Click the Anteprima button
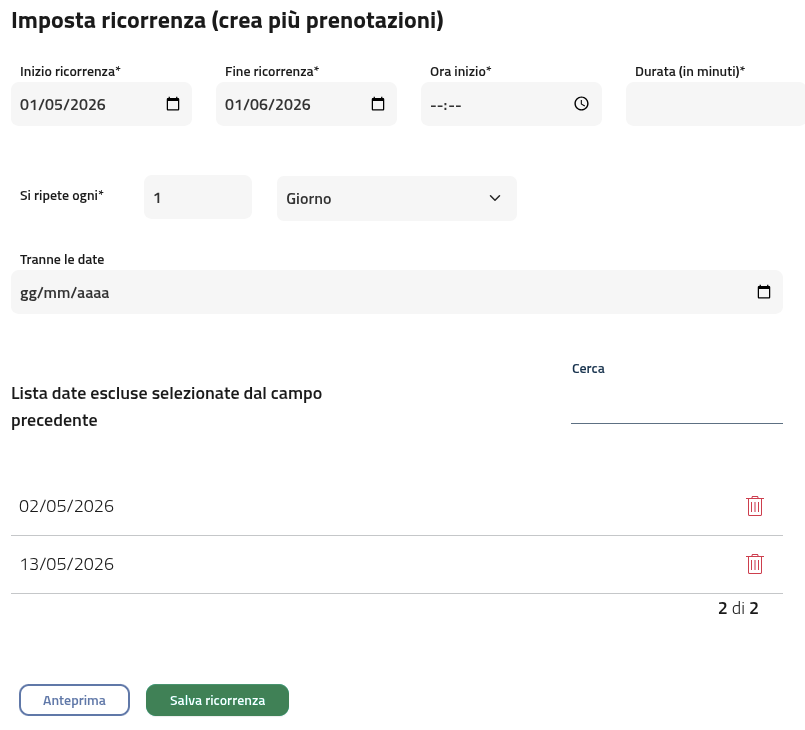The height and width of the screenshot is (730, 805). (x=74, y=700)
